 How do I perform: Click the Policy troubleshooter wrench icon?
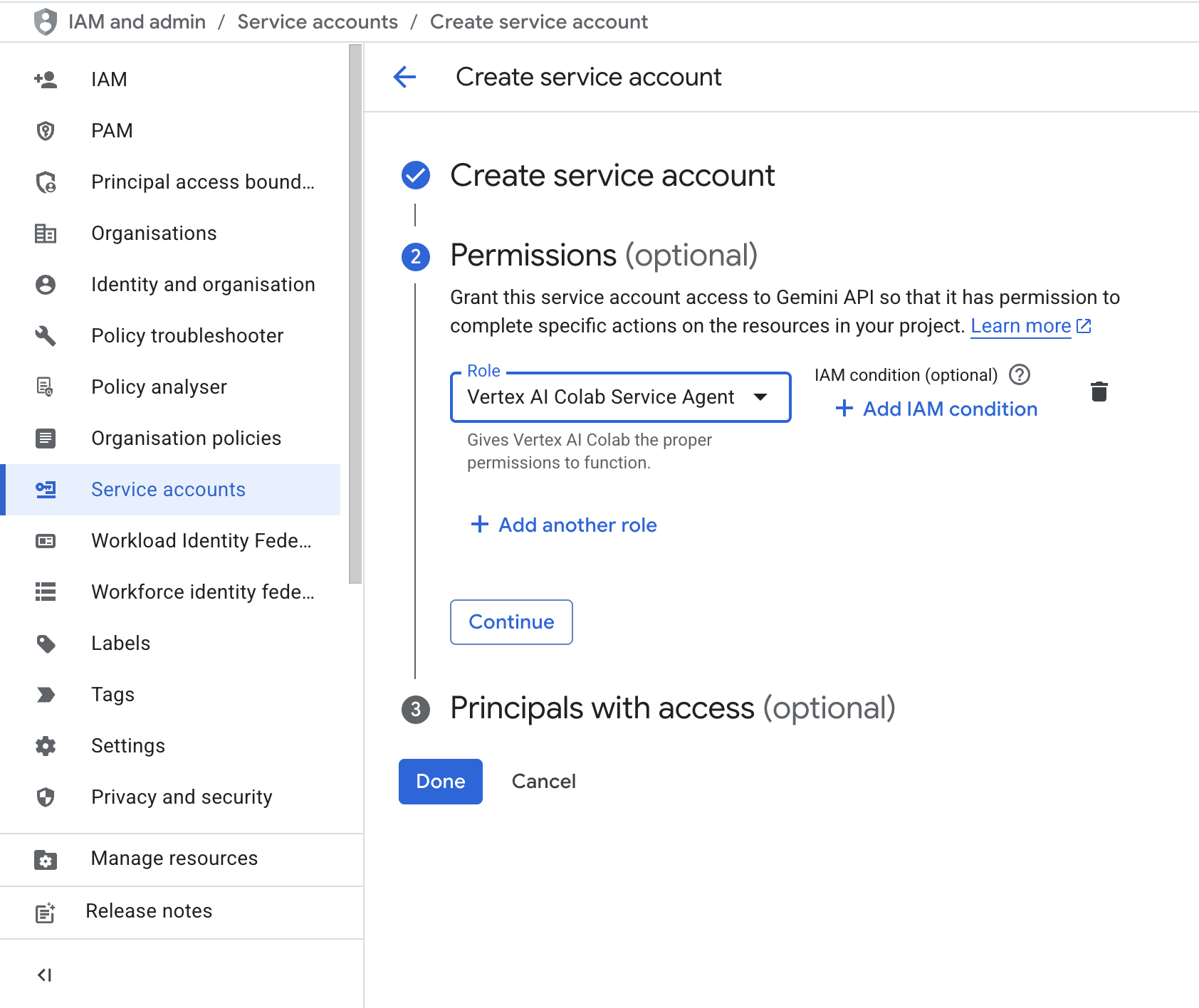[x=46, y=336]
